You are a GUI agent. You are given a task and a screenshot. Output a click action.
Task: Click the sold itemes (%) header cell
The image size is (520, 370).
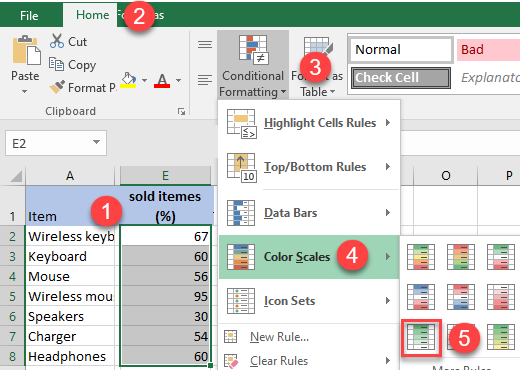click(x=166, y=205)
